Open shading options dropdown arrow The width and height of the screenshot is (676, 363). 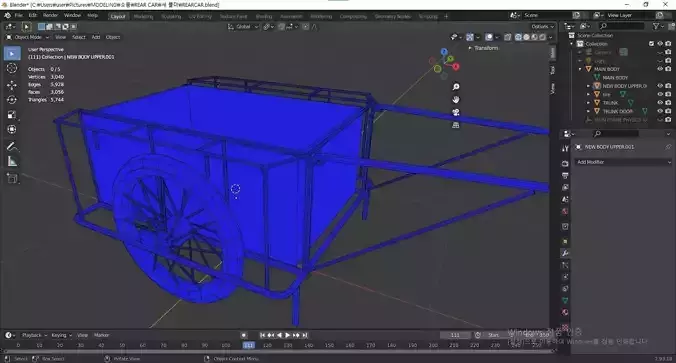point(551,37)
